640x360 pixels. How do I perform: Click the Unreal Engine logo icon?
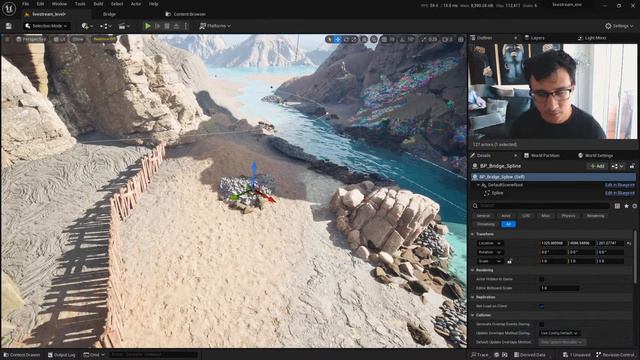[x=9, y=8]
